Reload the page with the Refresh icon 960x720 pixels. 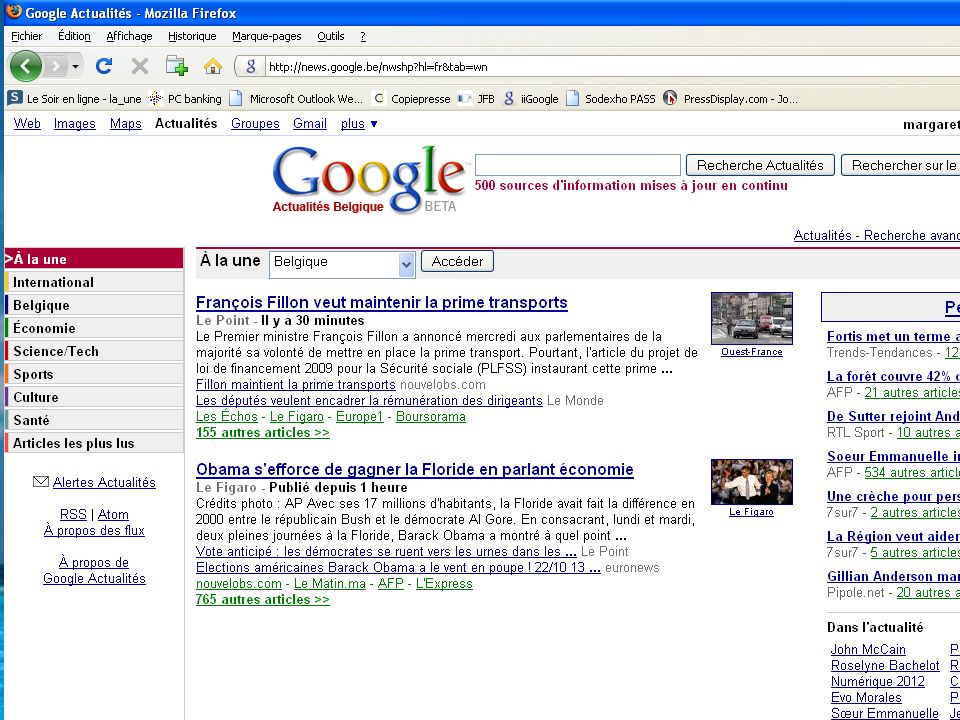point(104,66)
